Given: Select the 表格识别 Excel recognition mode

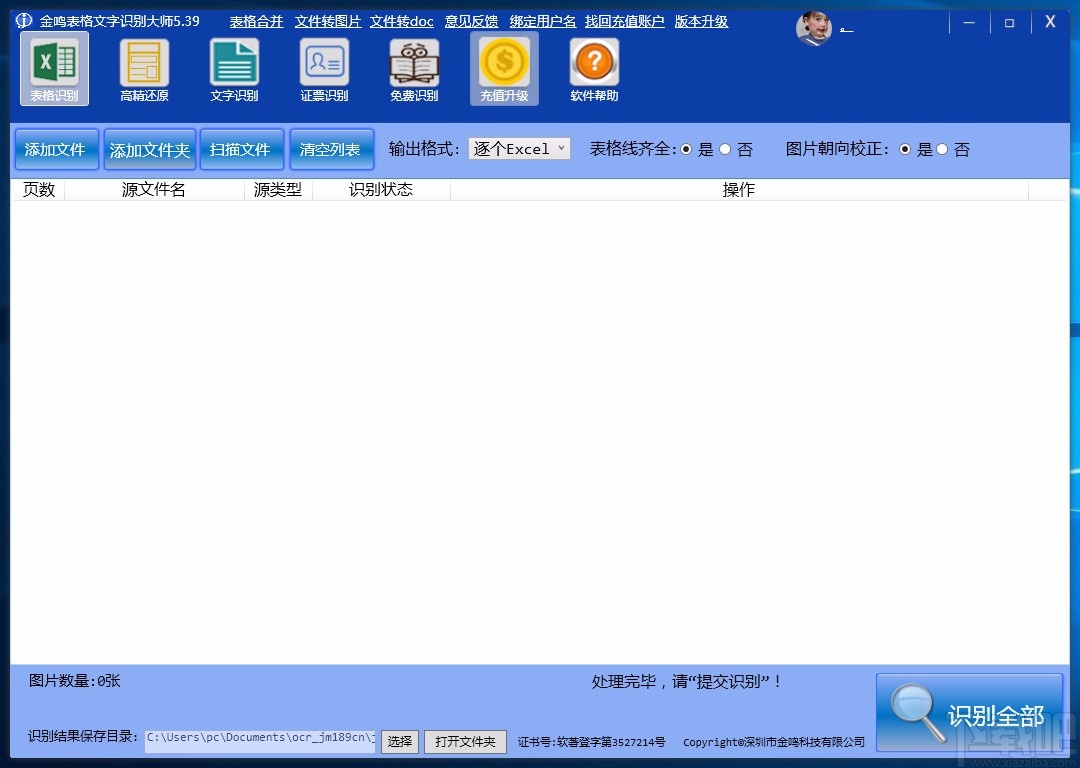Looking at the screenshot, I should 54,68.
